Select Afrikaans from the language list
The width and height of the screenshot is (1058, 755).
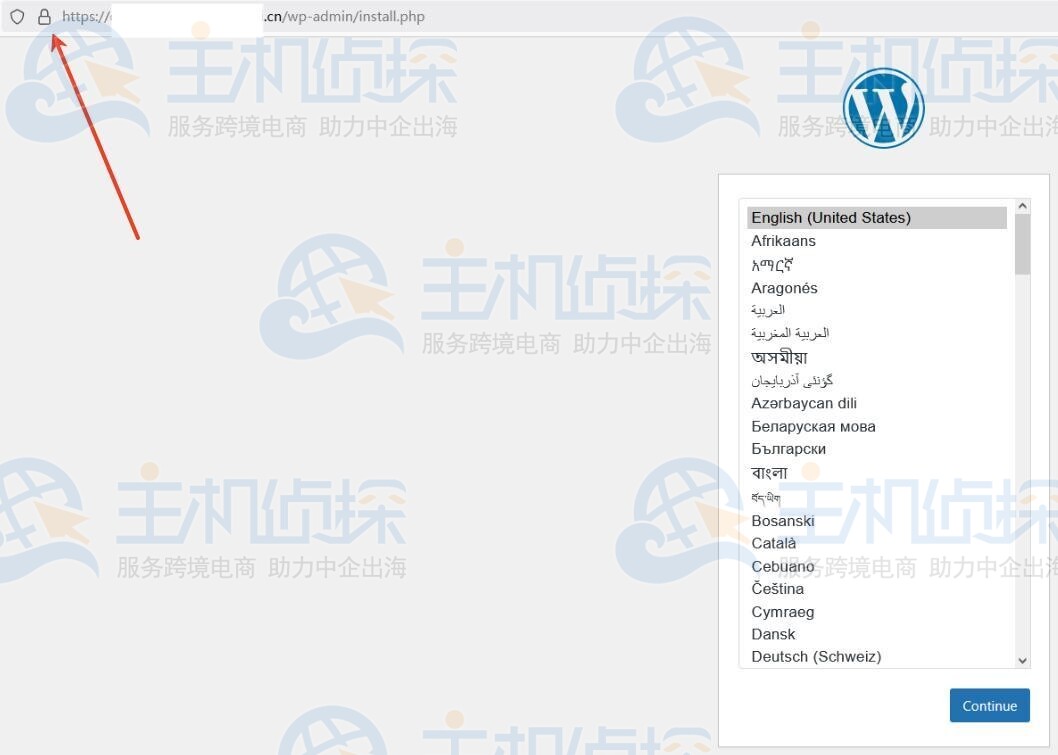coord(783,240)
